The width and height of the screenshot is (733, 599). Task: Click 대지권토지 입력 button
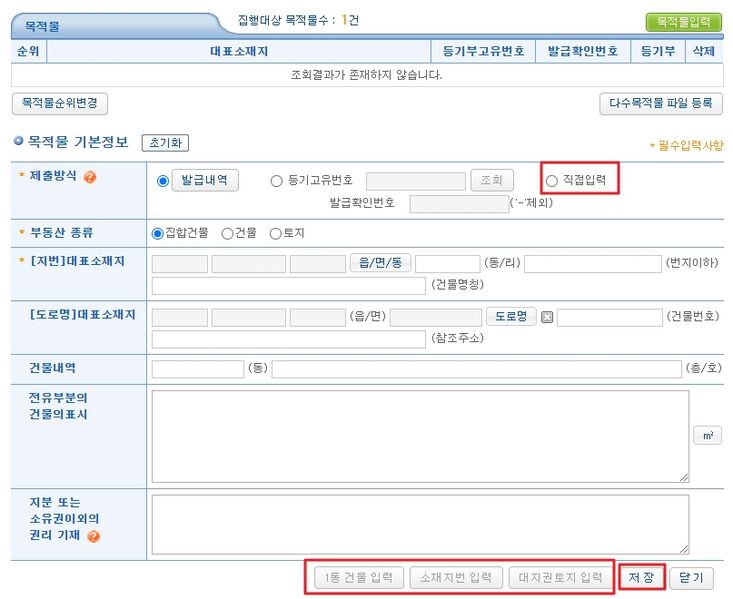[x=560, y=578]
